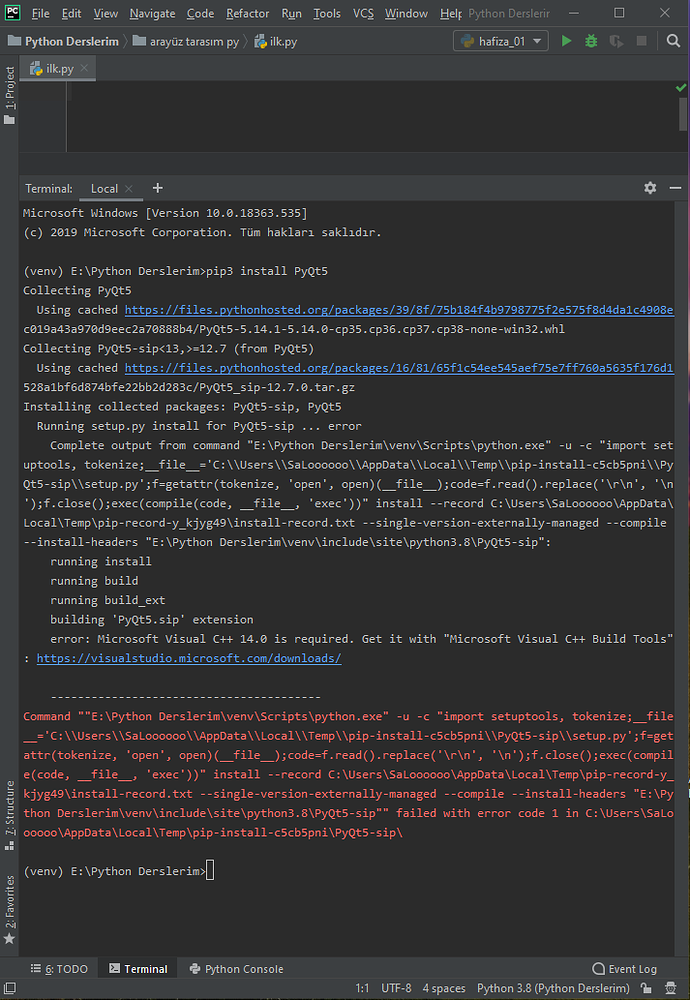Click the files.pythonhosted.org PyQt5 wheel link
This screenshot has width=690, height=1000.
[x=398, y=310]
